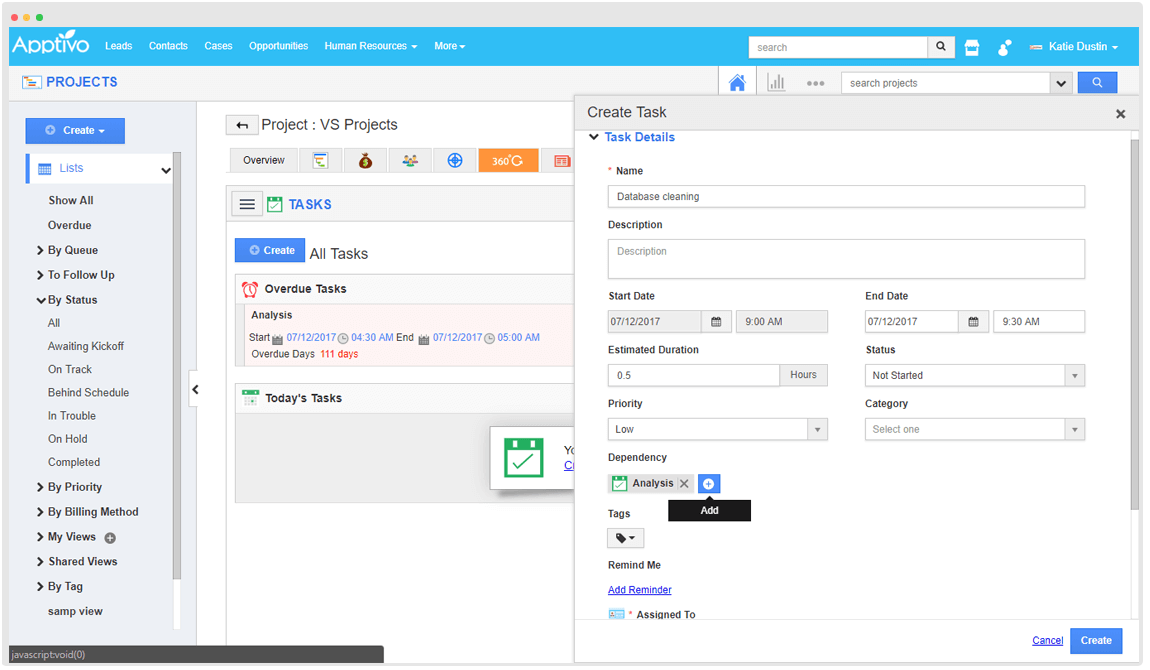Remove the Analysis dependency
Screen dimensions: 1150x670
684,484
